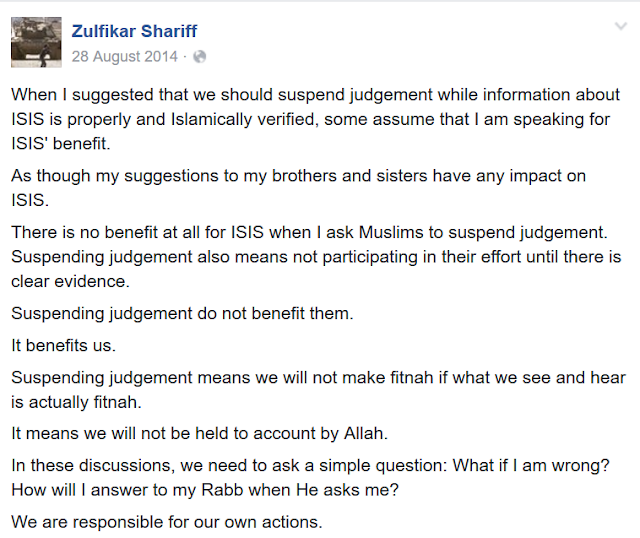
Task: Open the 28 August 2014 timestamp link
Action: pos(125,56)
